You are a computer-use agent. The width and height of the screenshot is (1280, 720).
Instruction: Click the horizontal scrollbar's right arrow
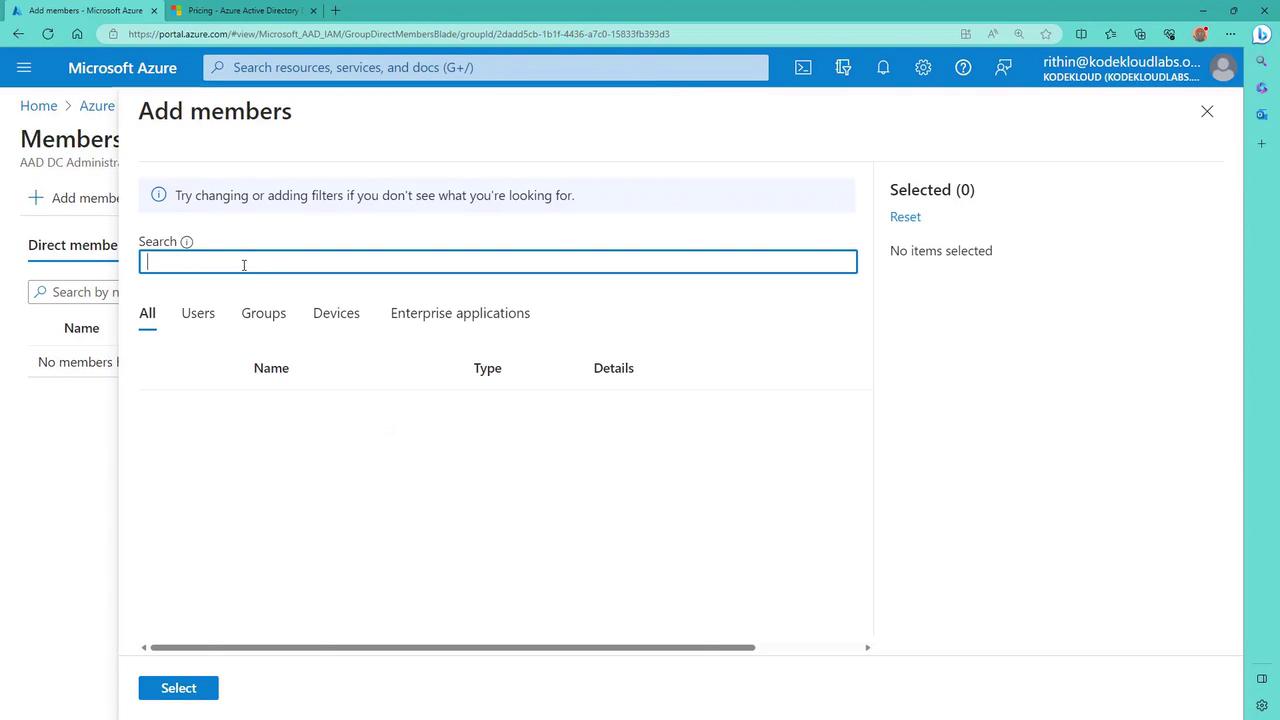(867, 648)
